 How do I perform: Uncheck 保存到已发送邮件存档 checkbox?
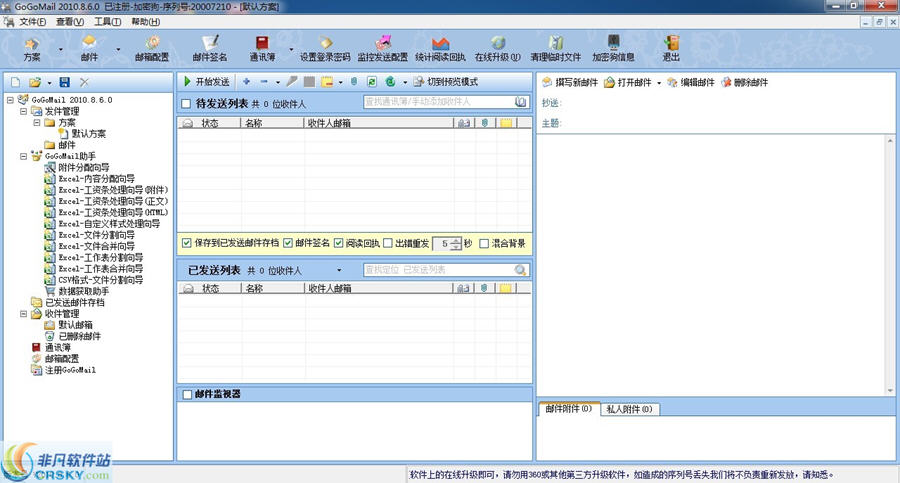(x=187, y=243)
